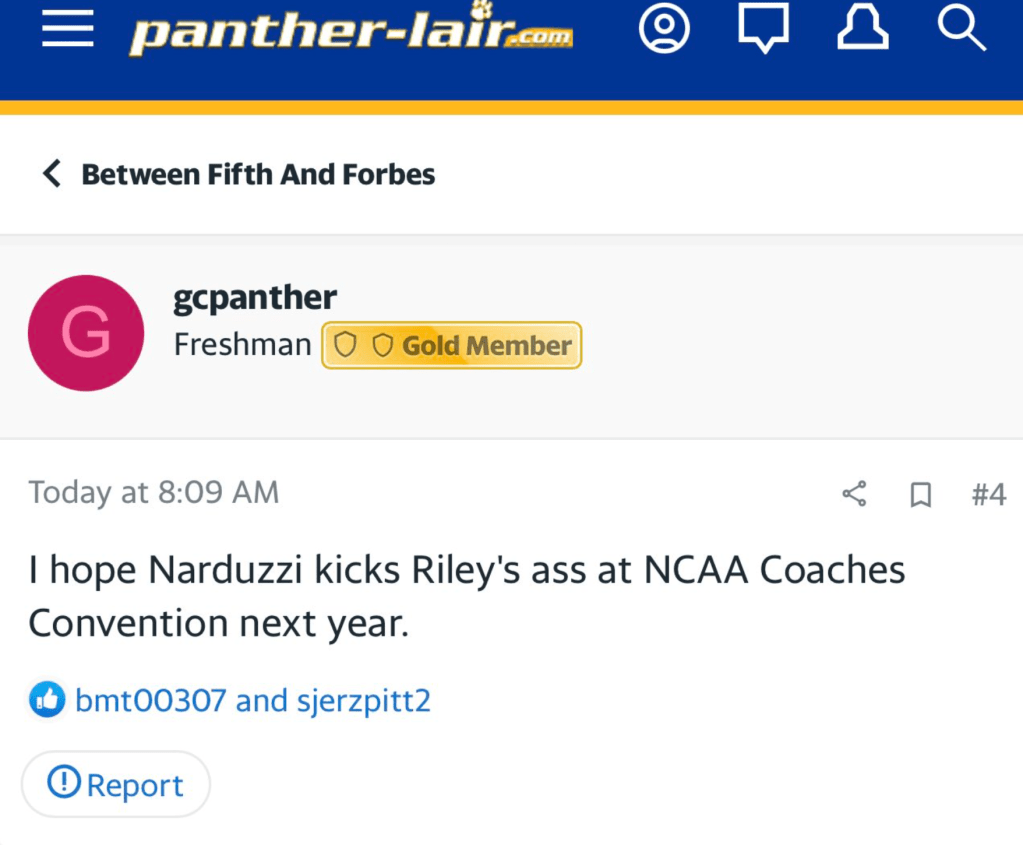Screen dimensions: 1023x845
Task: Bookmark the gcpanther post
Action: tap(920, 494)
